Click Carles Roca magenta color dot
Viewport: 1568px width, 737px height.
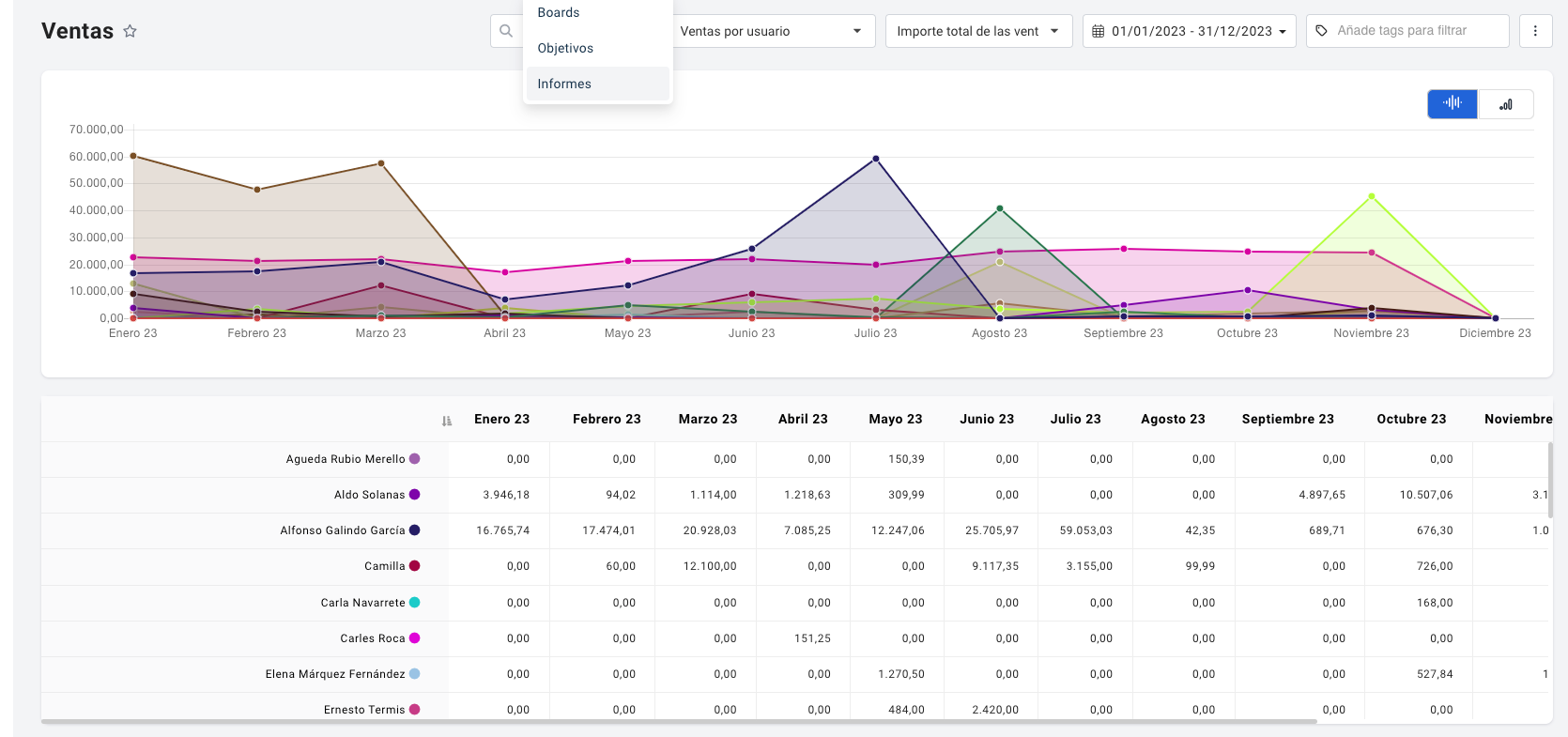[x=415, y=638]
